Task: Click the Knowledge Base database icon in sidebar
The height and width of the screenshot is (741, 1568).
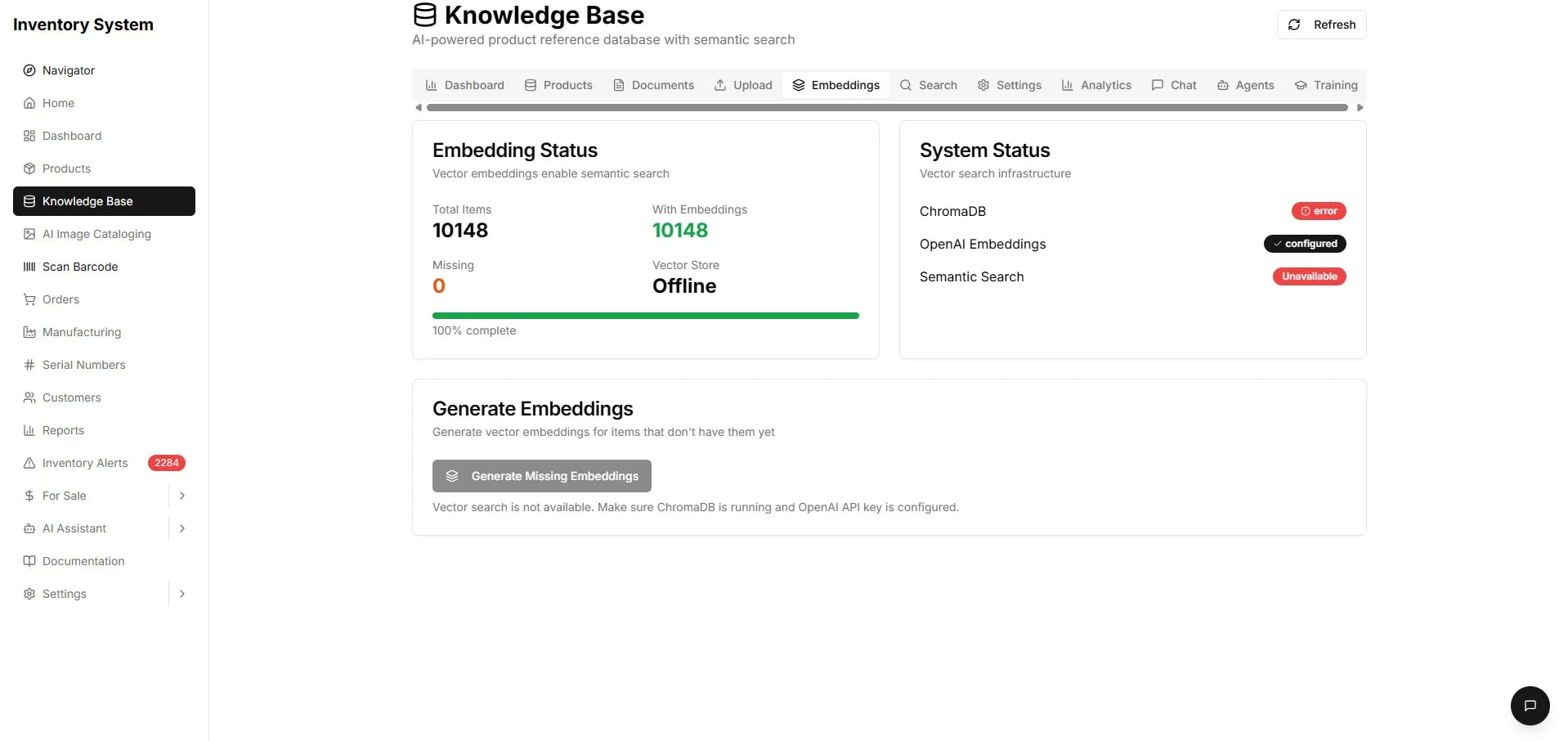Action: coord(29,201)
